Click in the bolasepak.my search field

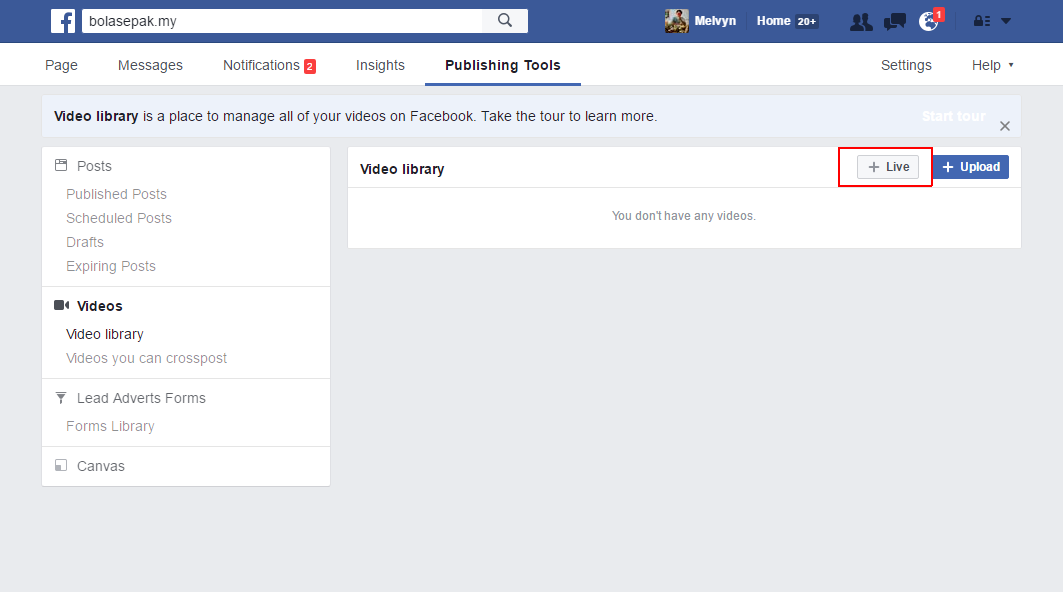282,21
